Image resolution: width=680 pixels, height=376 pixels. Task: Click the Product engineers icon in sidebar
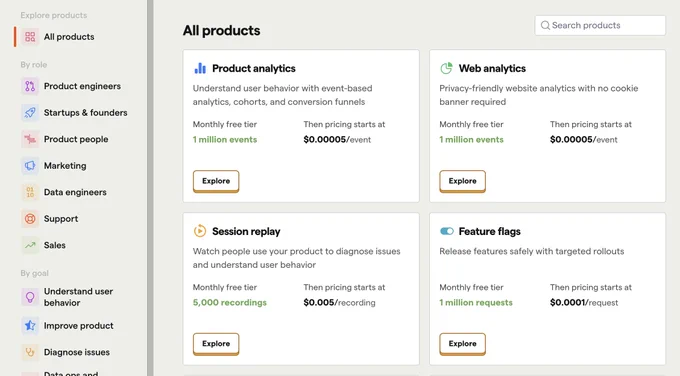30,86
